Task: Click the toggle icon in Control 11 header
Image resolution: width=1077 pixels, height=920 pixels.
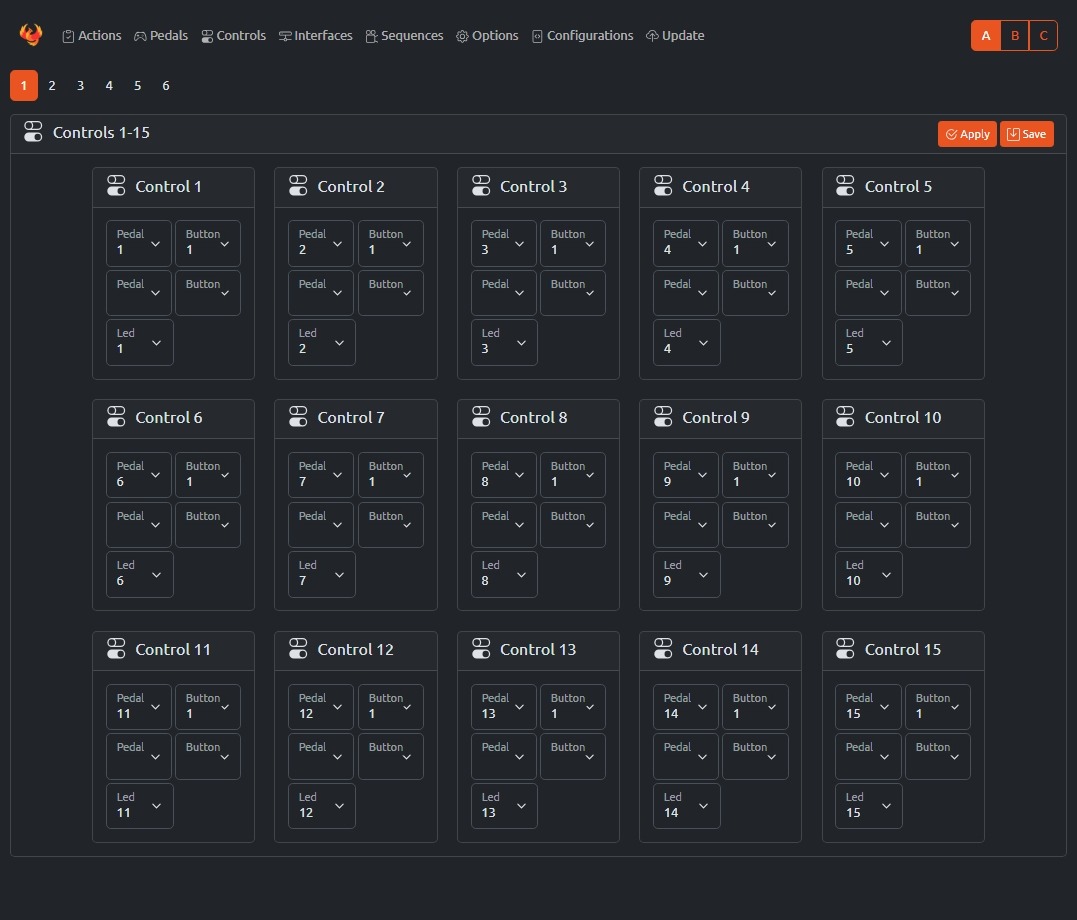Action: (x=116, y=649)
